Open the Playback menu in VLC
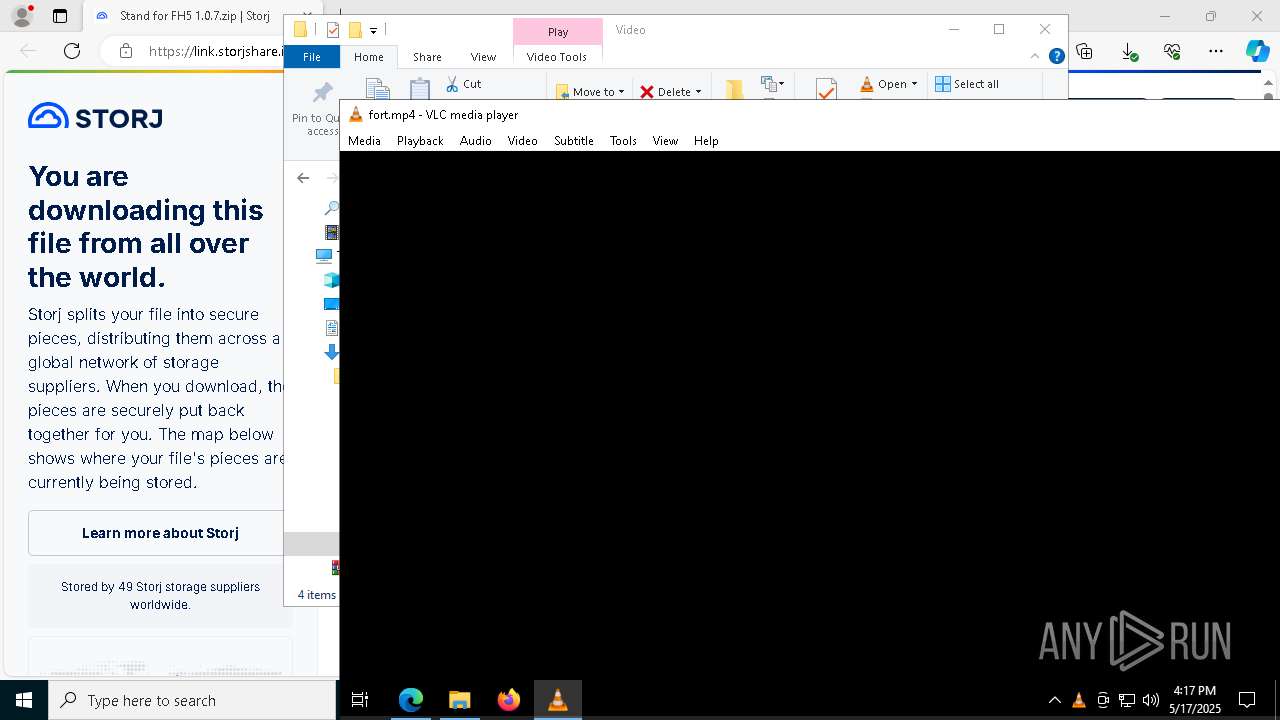Image resolution: width=1280 pixels, height=720 pixels. pos(420,141)
